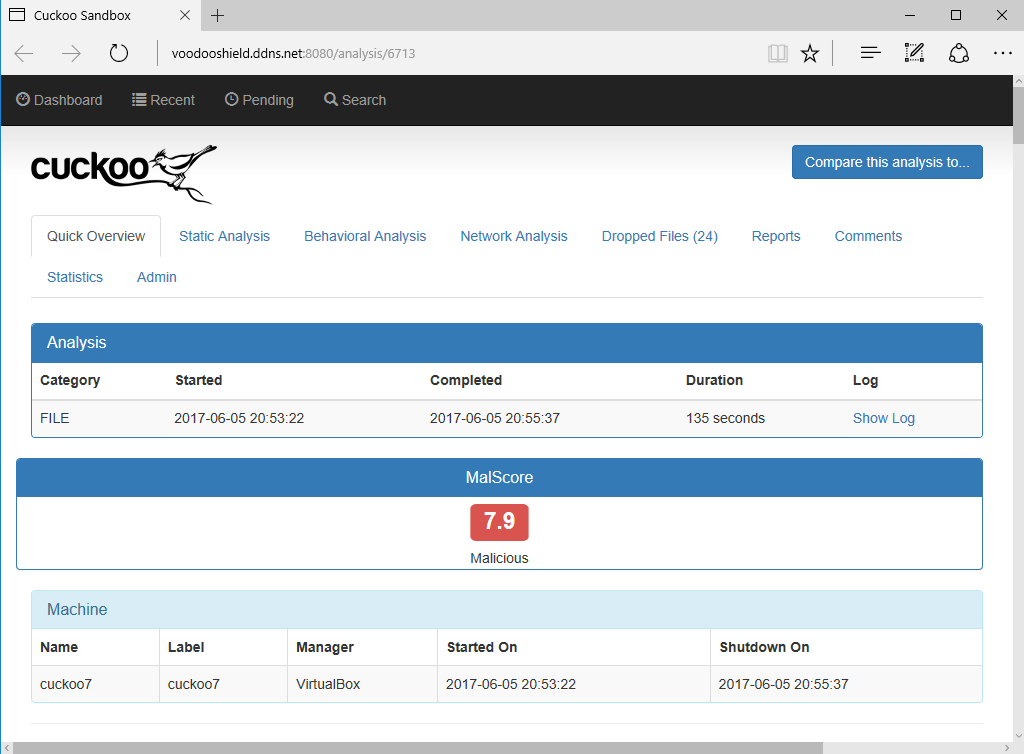This screenshot has height=754, width=1024.
Task: Click the Started On column header
Action: pyautogui.click(x=482, y=647)
